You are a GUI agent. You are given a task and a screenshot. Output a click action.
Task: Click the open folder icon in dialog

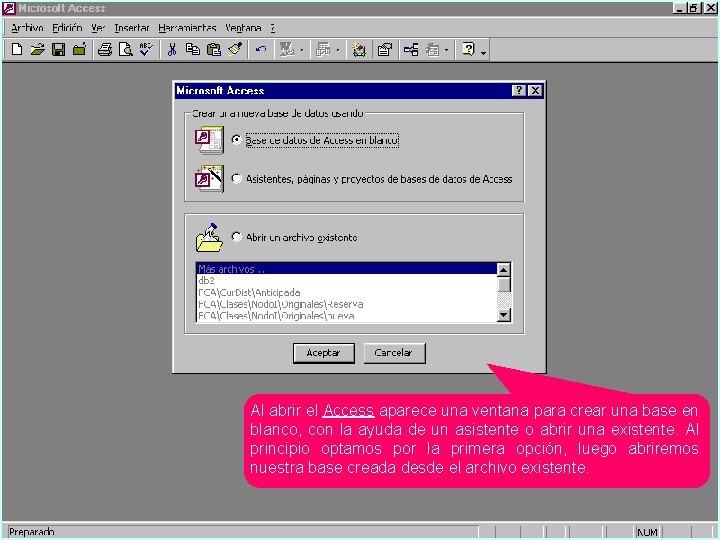tap(209, 238)
